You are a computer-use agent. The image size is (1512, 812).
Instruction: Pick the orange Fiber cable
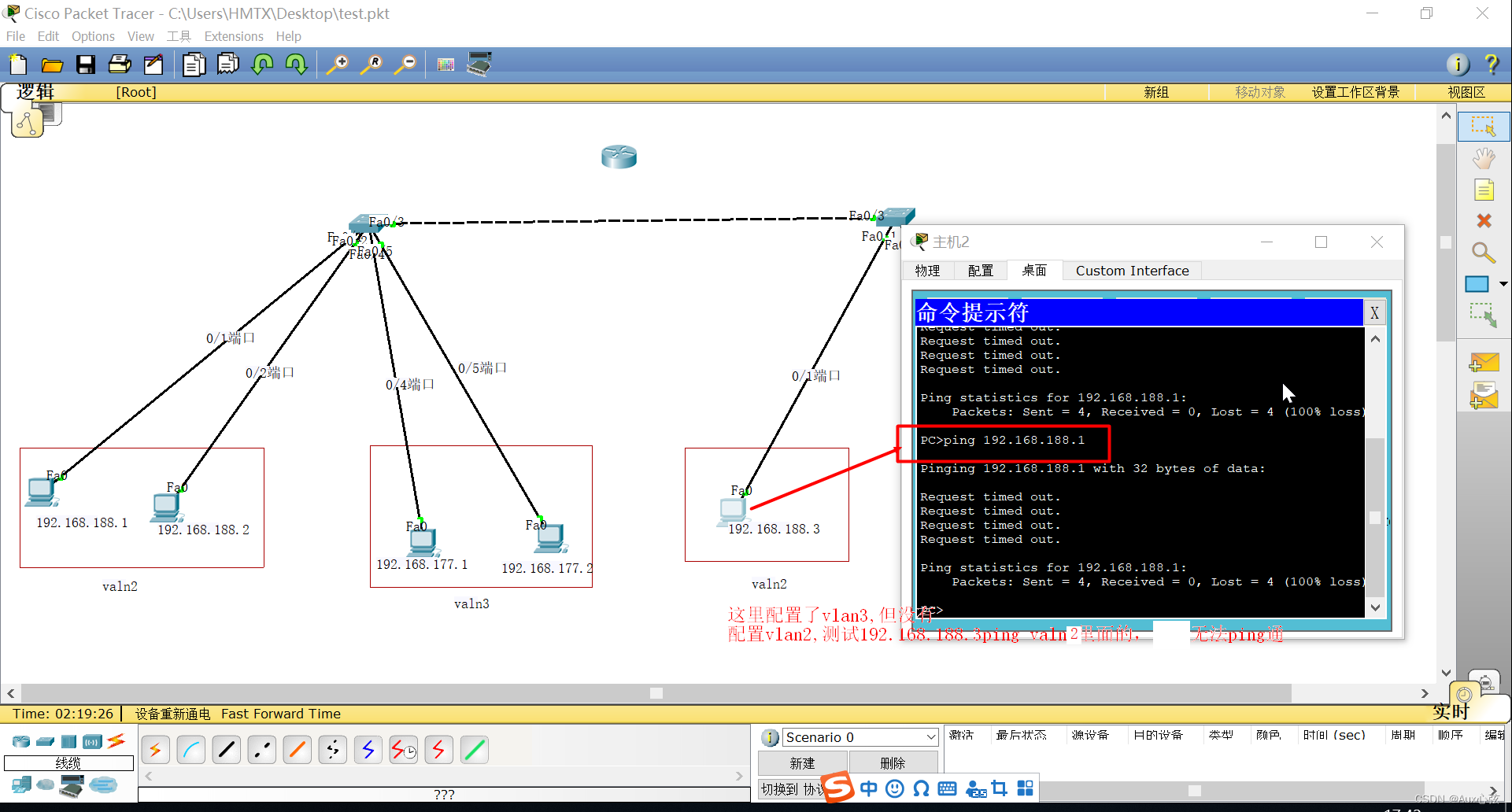point(298,750)
